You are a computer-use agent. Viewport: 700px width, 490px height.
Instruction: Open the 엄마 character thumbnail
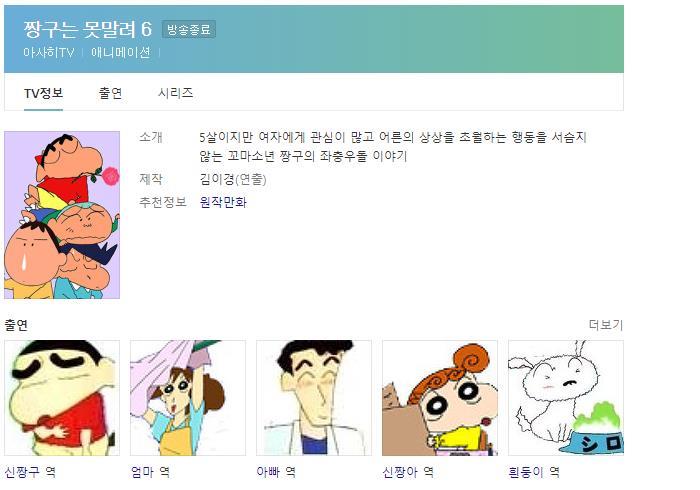coord(188,398)
